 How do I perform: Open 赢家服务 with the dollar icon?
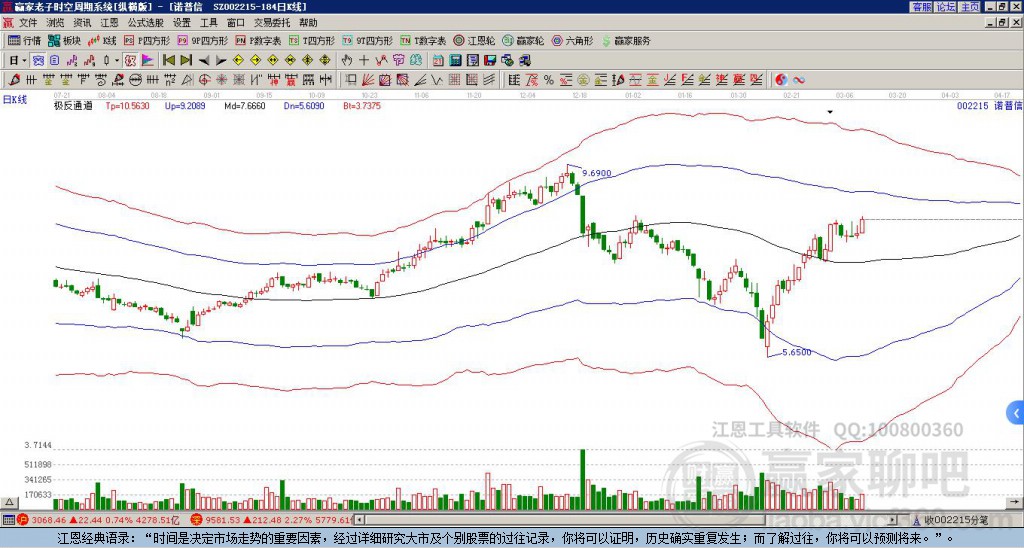[626, 40]
